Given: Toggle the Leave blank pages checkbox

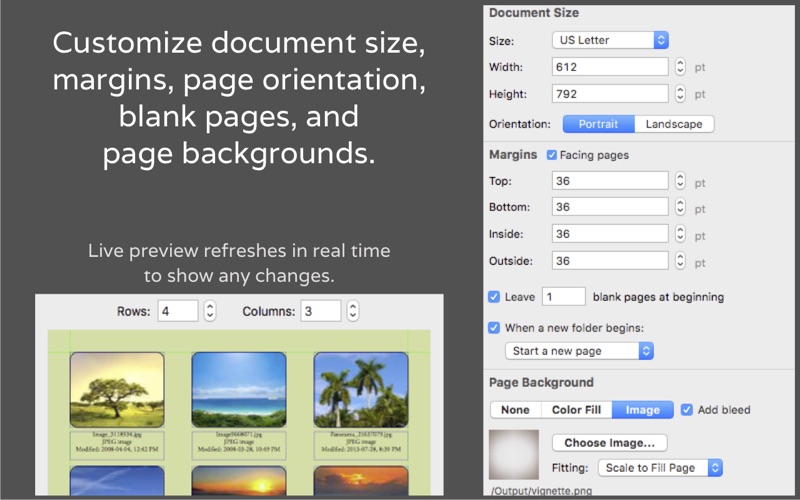Looking at the screenshot, I should pyautogui.click(x=494, y=297).
